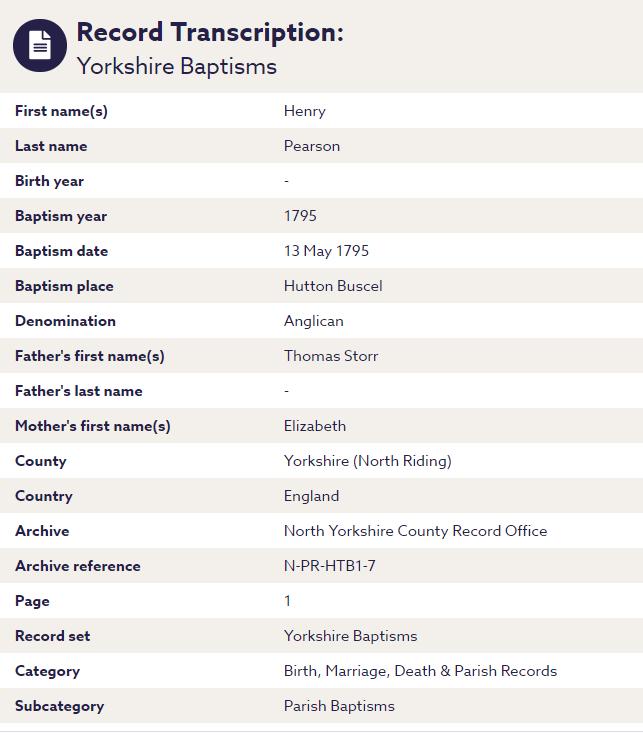Click the Yorkshire Baptisms record set value
643x735 pixels.
pos(350,636)
